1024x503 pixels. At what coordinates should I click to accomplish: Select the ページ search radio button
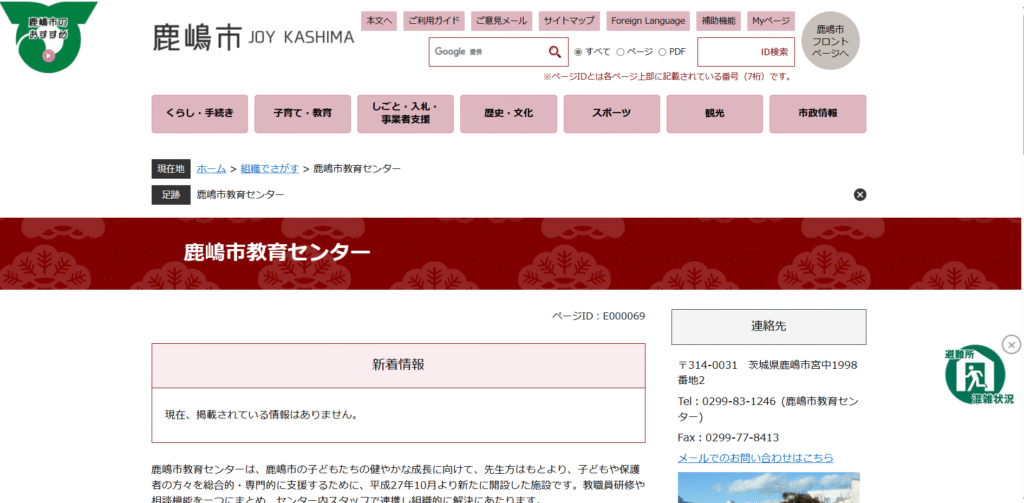click(620, 52)
